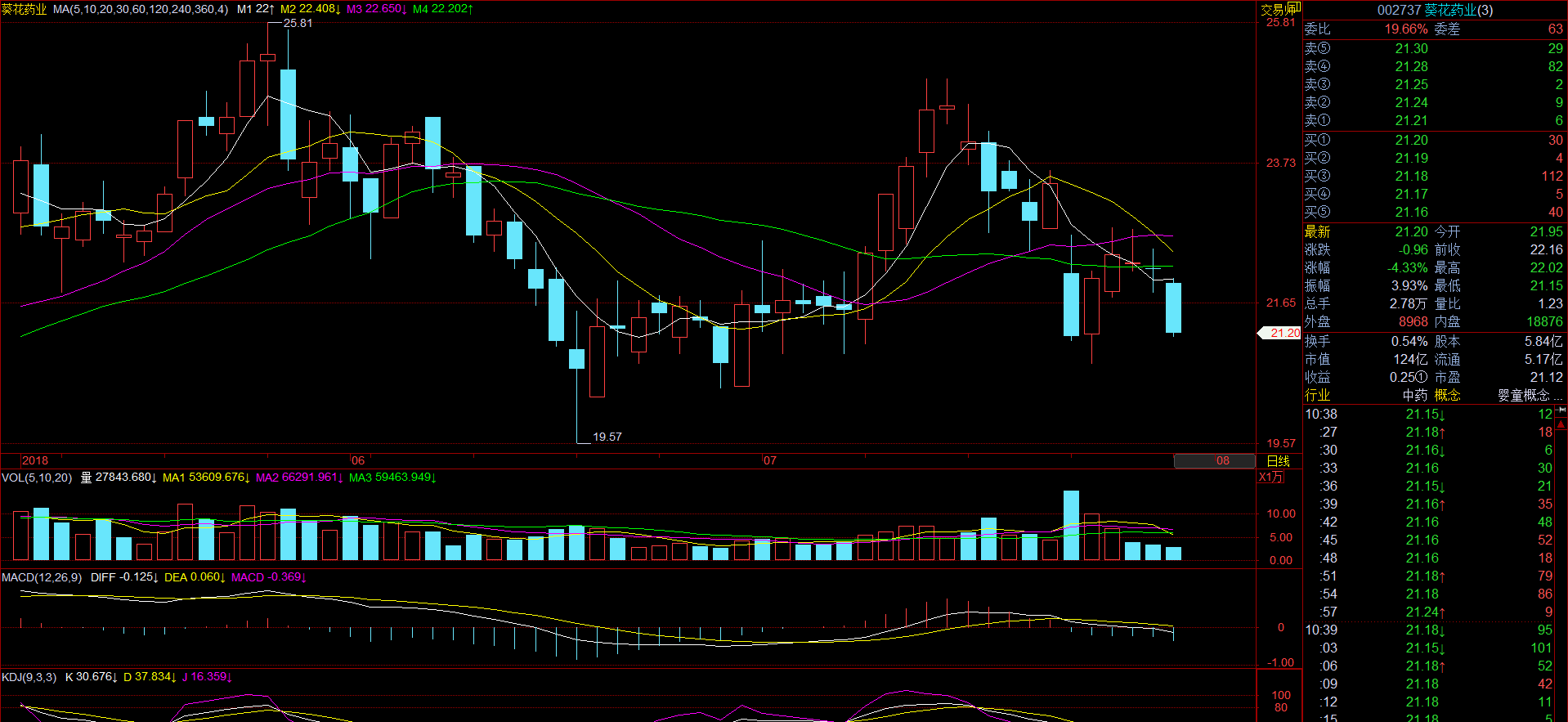Click the yellow 概念 link

pyautogui.click(x=1447, y=395)
